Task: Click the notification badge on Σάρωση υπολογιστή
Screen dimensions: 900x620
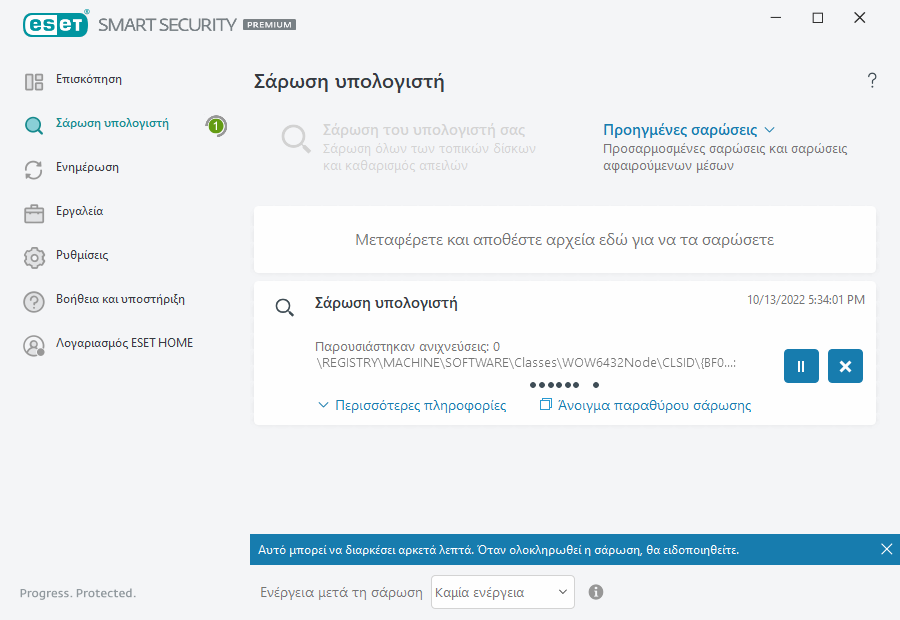Action: [x=217, y=126]
